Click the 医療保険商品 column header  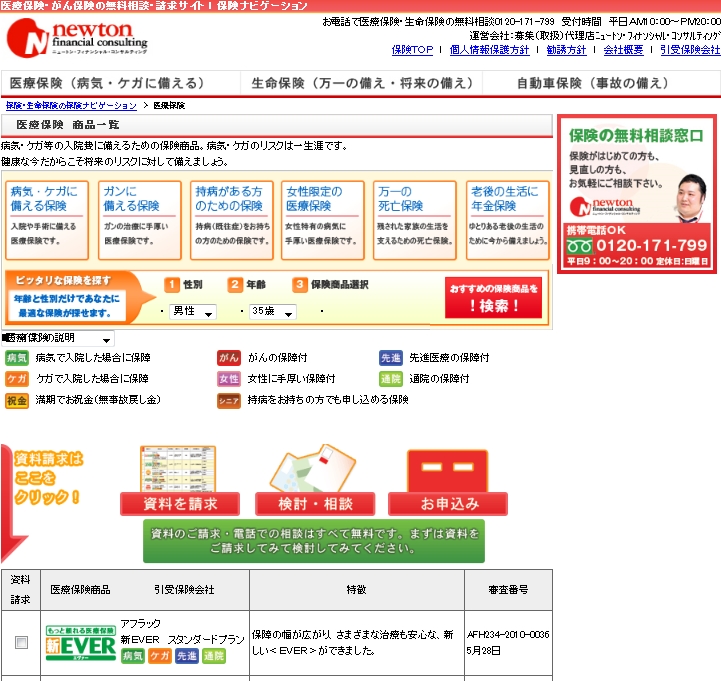[80, 590]
